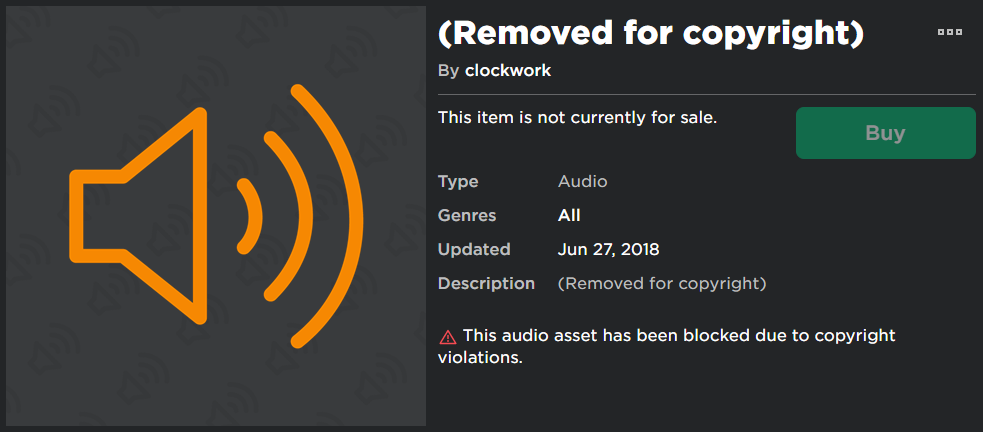Open the three-dot options menu
The image size is (983, 432).
tap(949, 33)
